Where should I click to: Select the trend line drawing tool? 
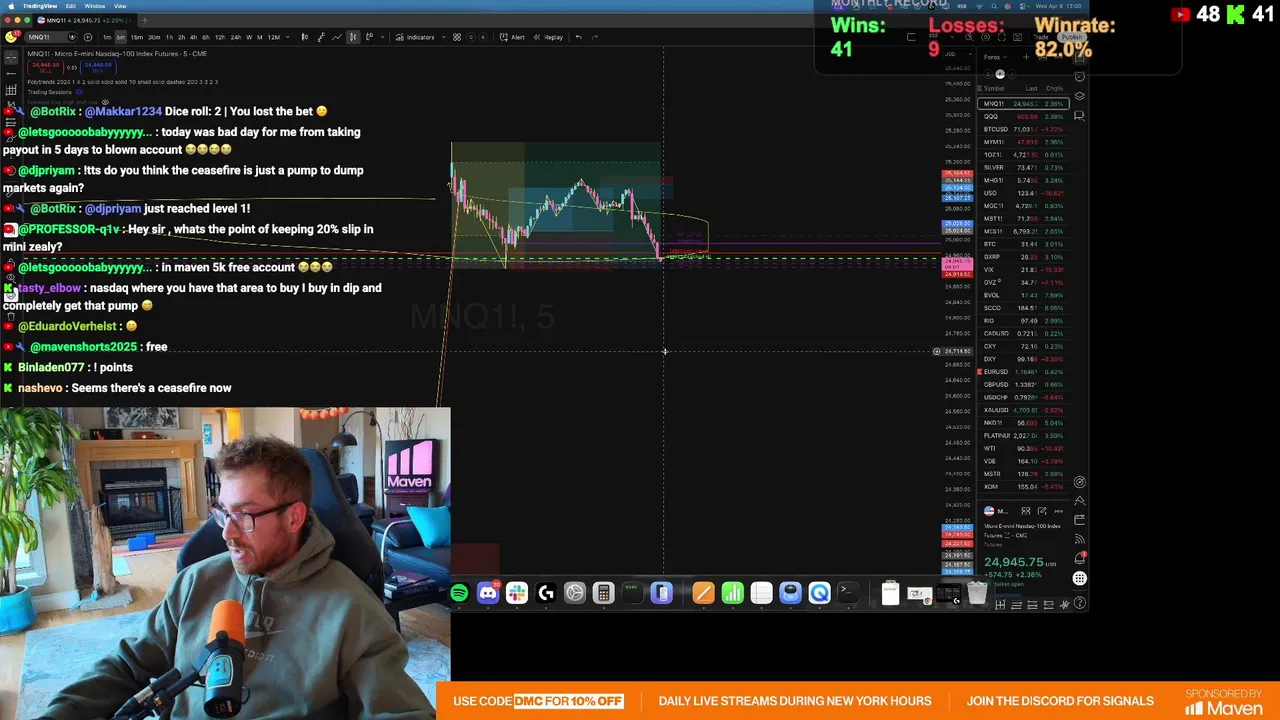(11, 73)
